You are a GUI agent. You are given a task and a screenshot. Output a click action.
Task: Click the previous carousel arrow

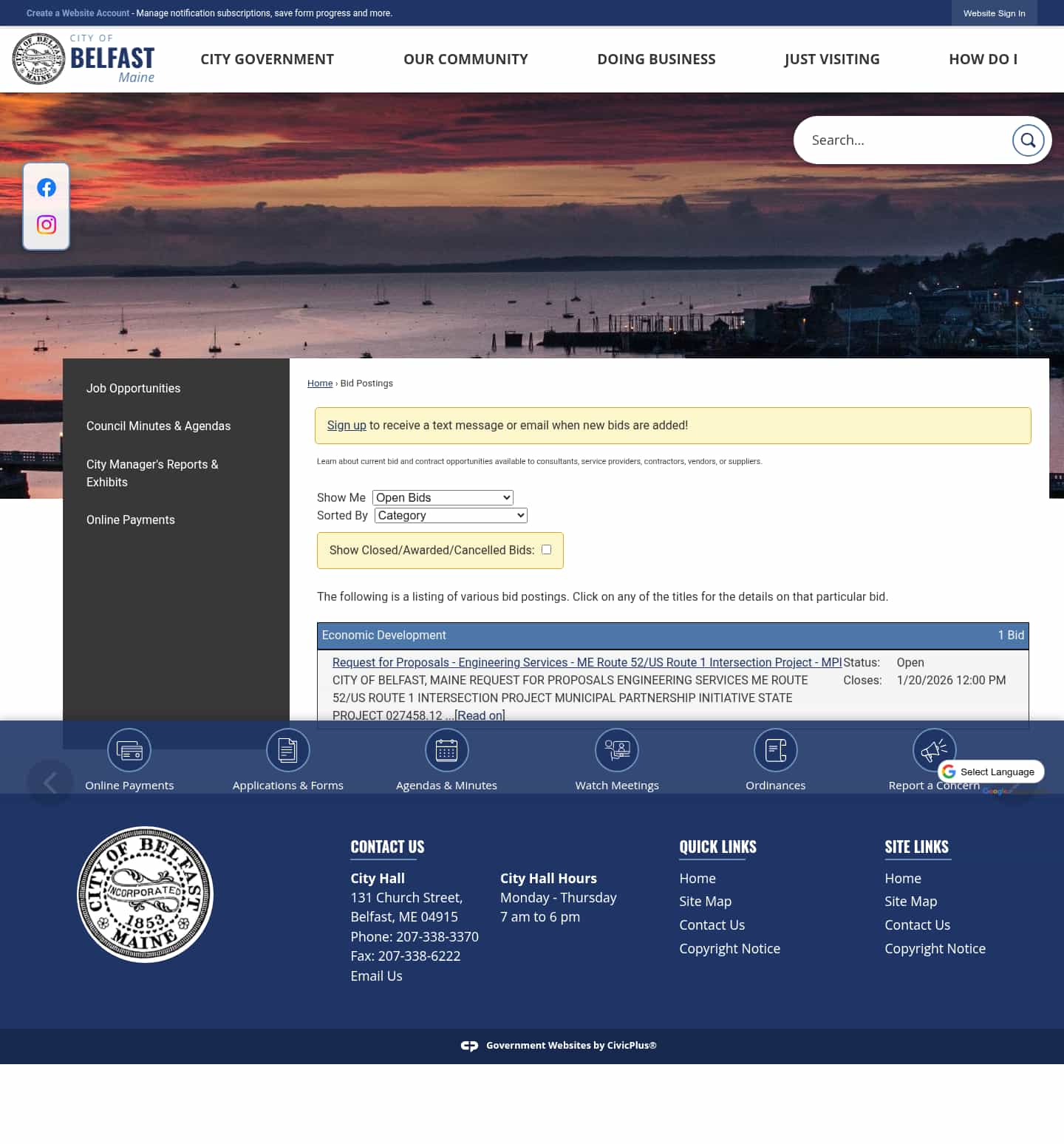pyautogui.click(x=50, y=782)
